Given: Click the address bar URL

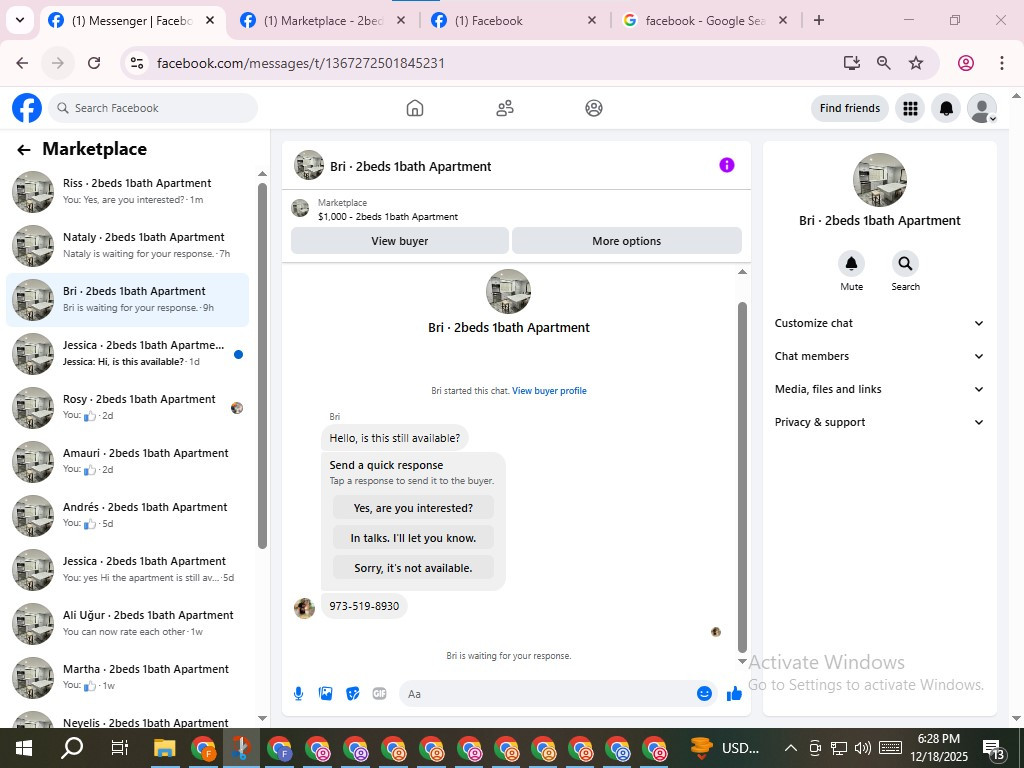Looking at the screenshot, I should [x=301, y=63].
